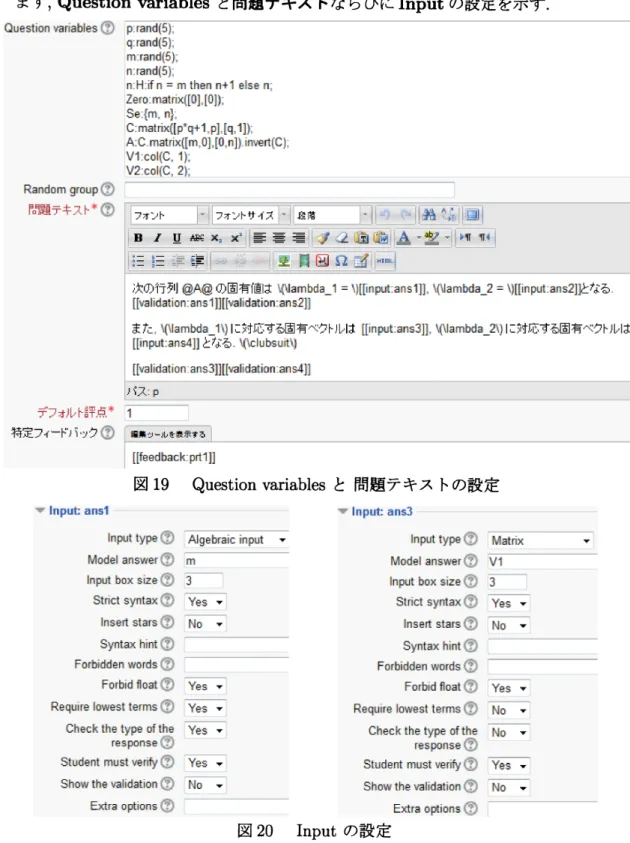Toggle underline formatting in editor toolbar

[177, 238]
